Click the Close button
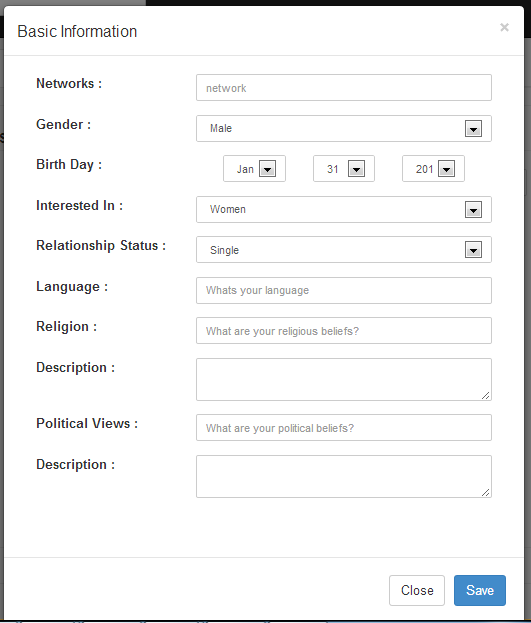This screenshot has height=623, width=531. [417, 590]
